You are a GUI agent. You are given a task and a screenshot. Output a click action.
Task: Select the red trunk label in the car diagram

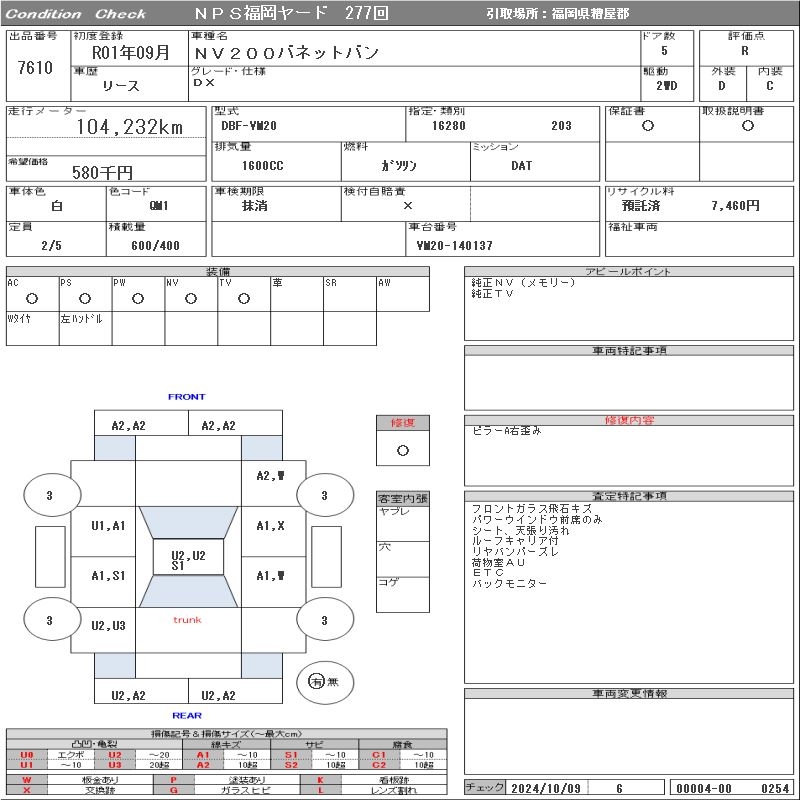click(x=187, y=620)
